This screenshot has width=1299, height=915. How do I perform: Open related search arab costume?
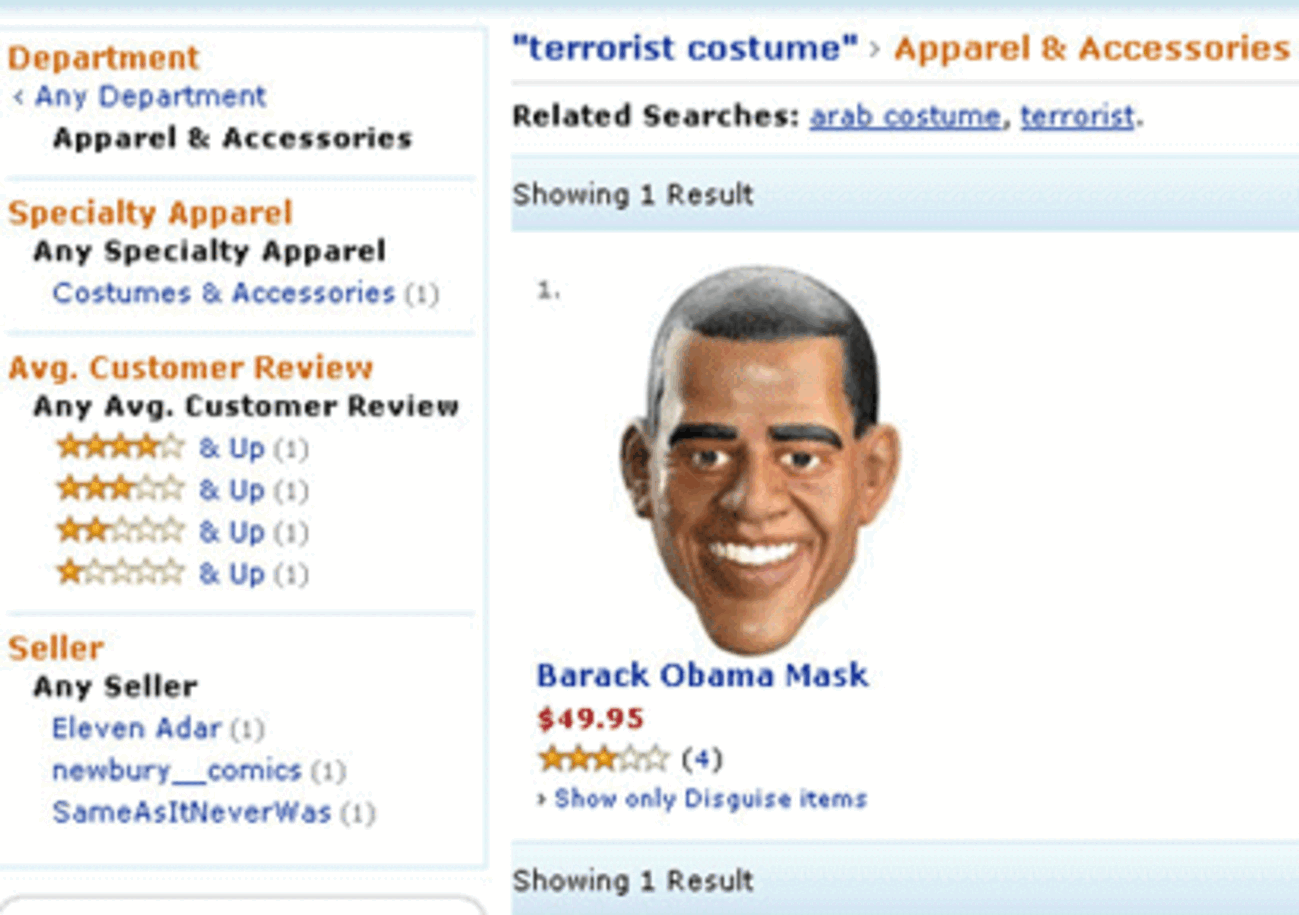pyautogui.click(x=904, y=117)
